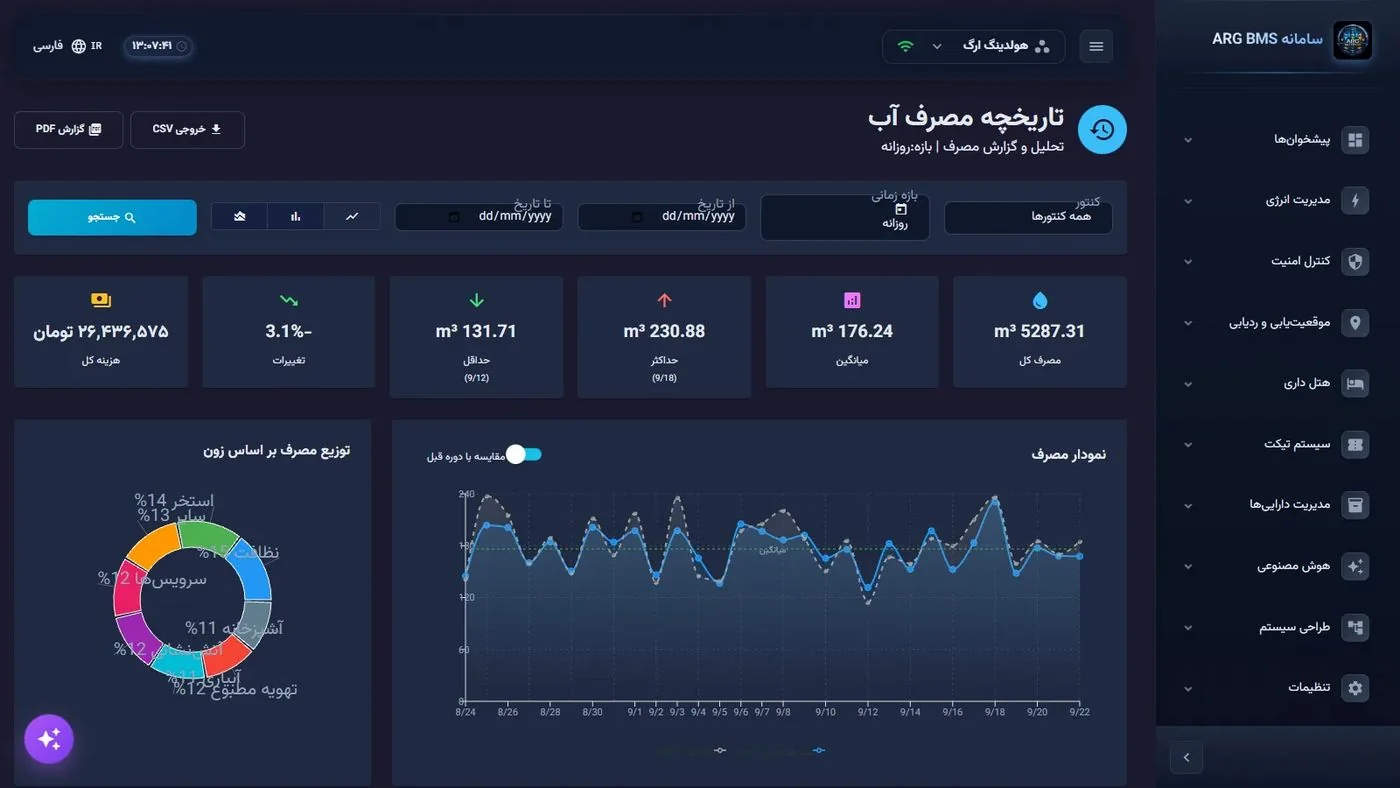Image resolution: width=1400 pixels, height=788 pixels.
Task: Click the hamburger menu icon in the header
Action: click(x=1096, y=46)
